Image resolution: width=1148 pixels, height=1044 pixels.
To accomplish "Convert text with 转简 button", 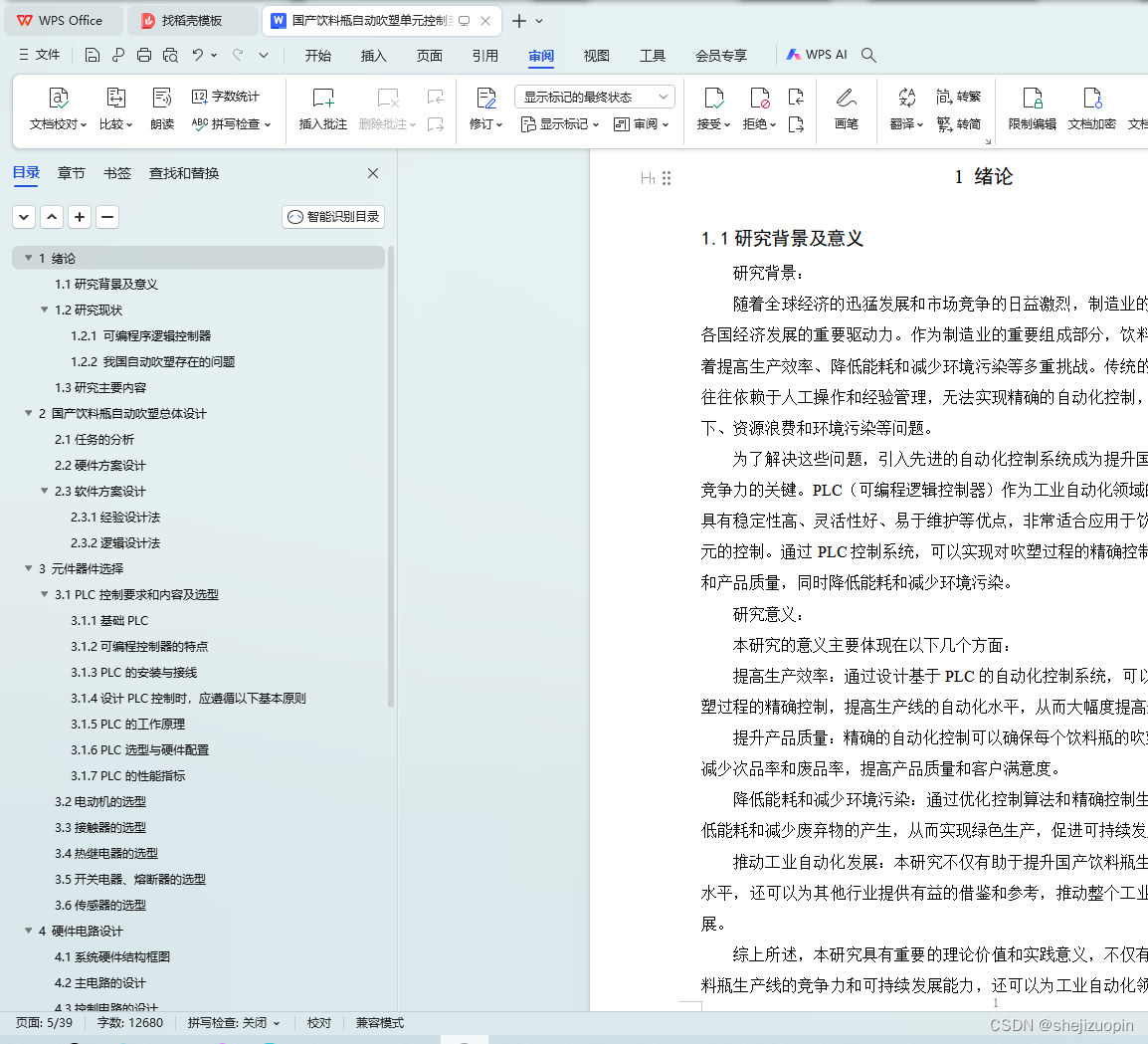I will (958, 123).
